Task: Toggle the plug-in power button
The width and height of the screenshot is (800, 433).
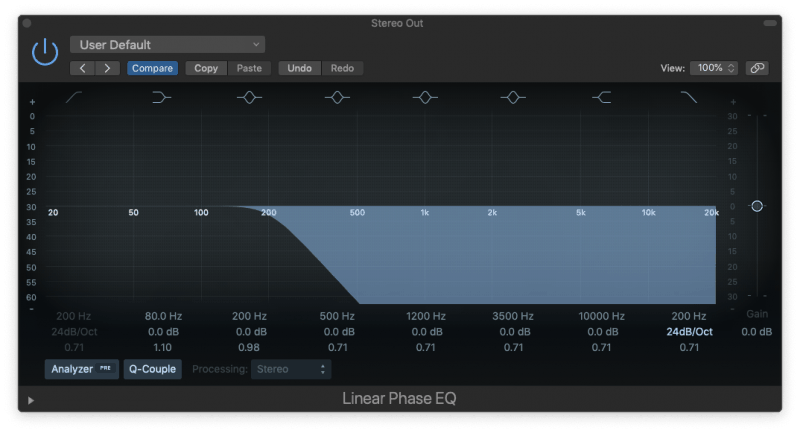Action: 45,52
